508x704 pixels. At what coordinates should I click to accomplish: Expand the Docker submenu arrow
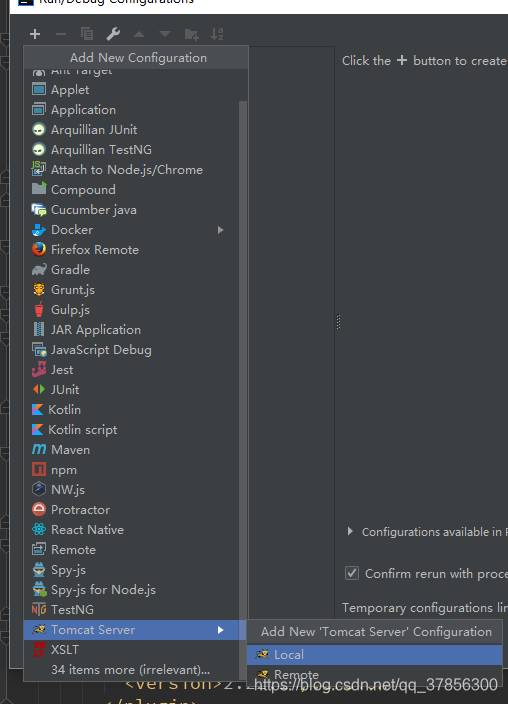(x=220, y=230)
